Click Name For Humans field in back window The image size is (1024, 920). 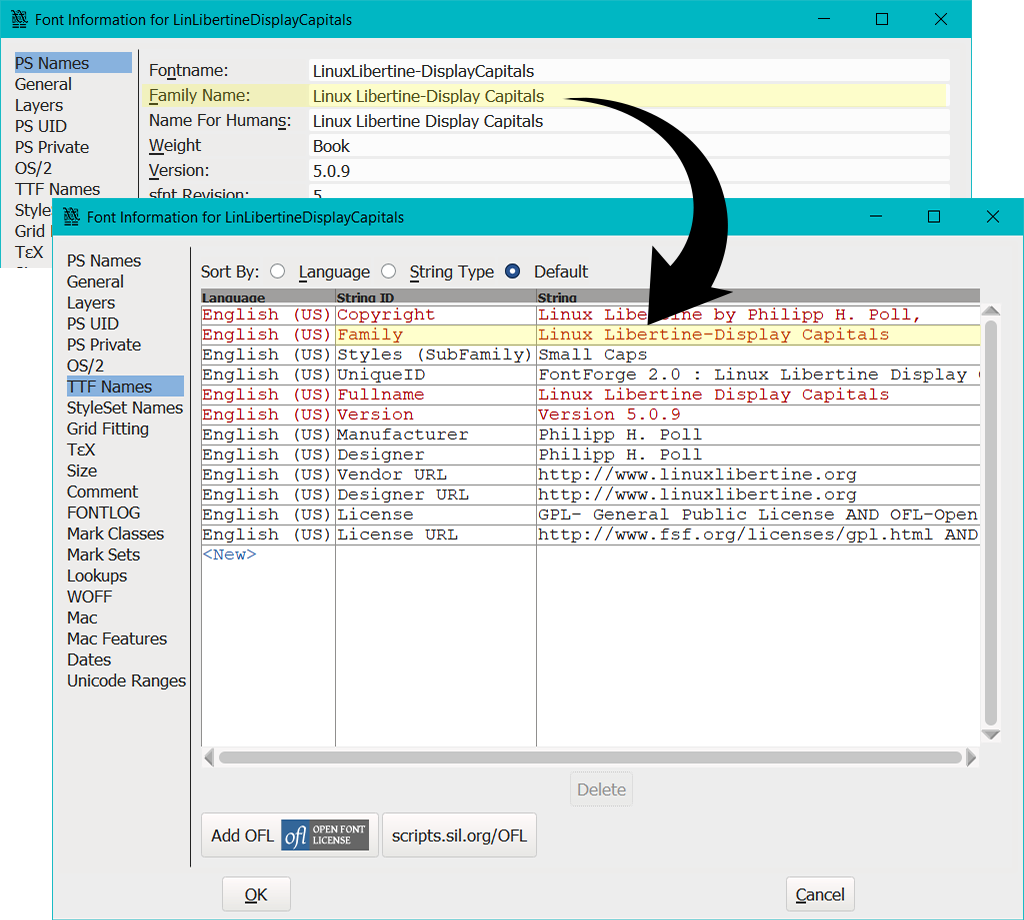click(629, 121)
